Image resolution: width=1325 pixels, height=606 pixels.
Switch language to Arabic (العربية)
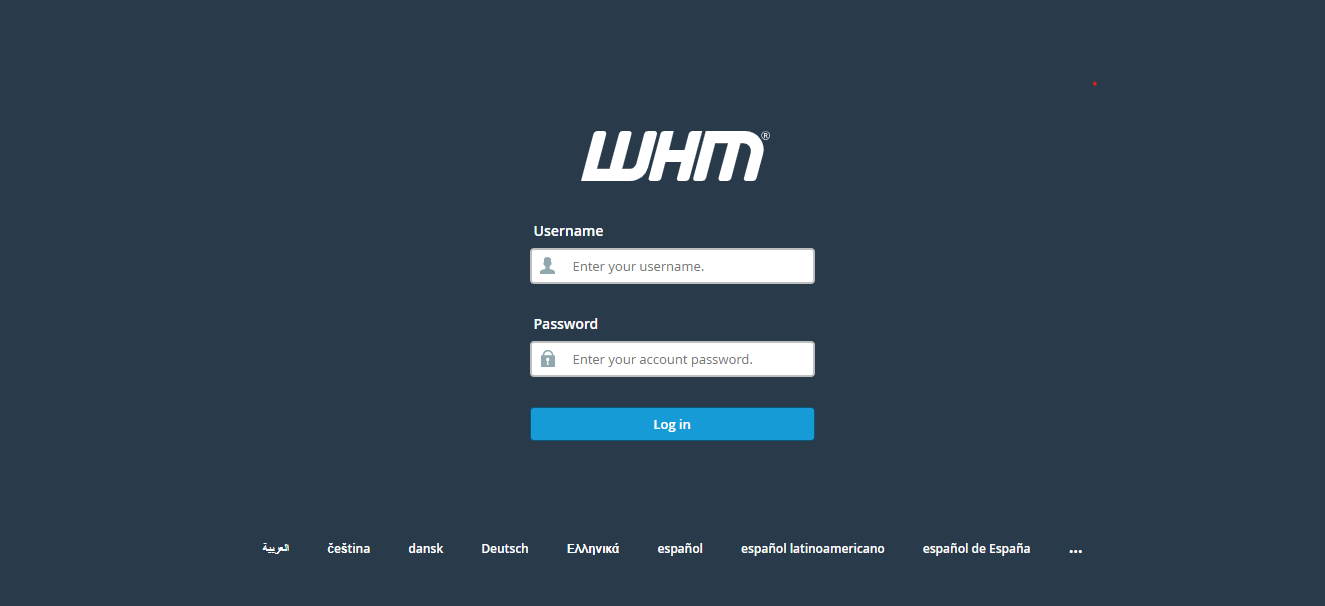276,548
